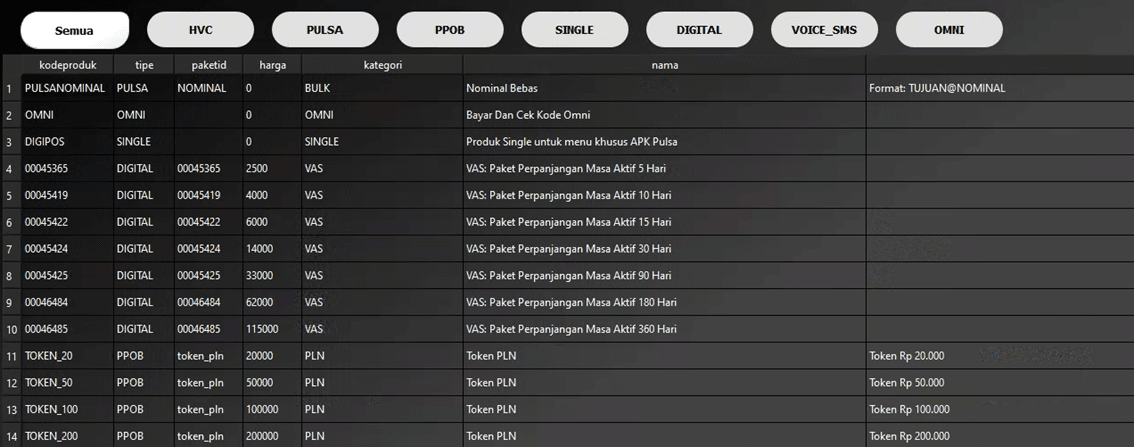1134x447 pixels.
Task: Click the harga column header
Action: (x=272, y=64)
